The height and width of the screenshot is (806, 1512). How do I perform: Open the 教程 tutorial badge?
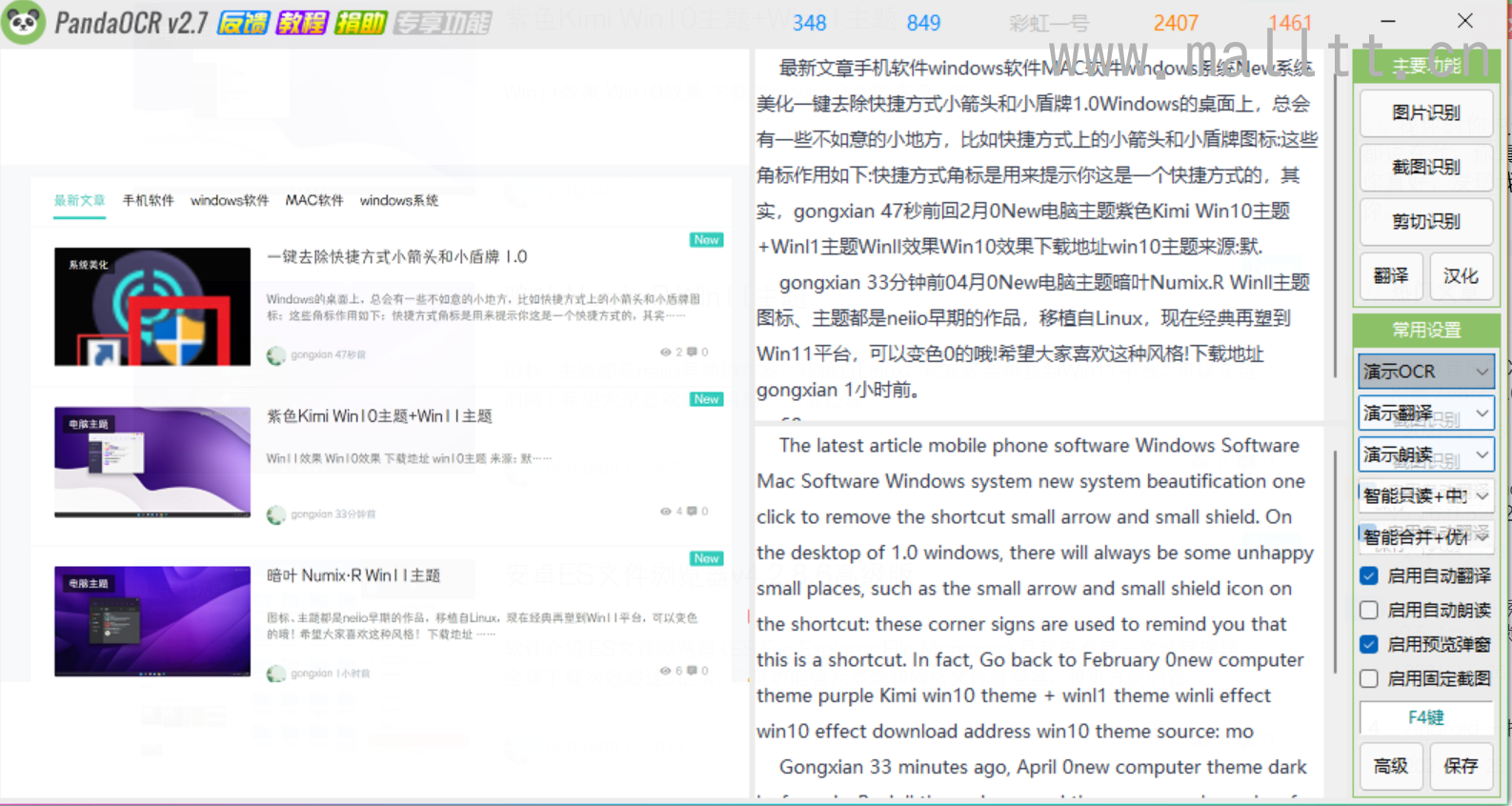302,23
